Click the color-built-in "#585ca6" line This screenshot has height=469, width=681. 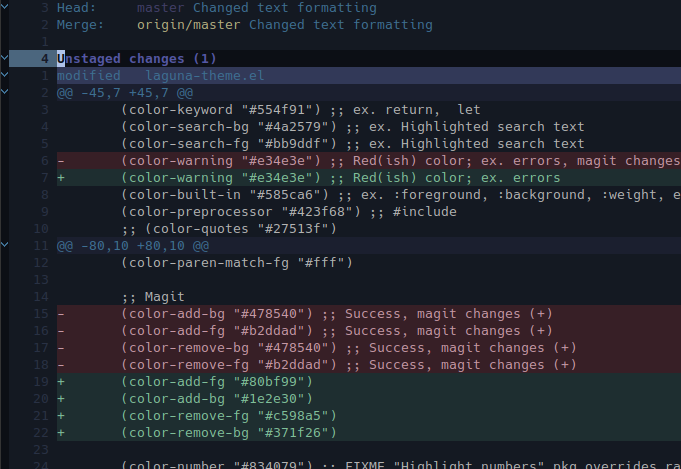tap(401, 195)
